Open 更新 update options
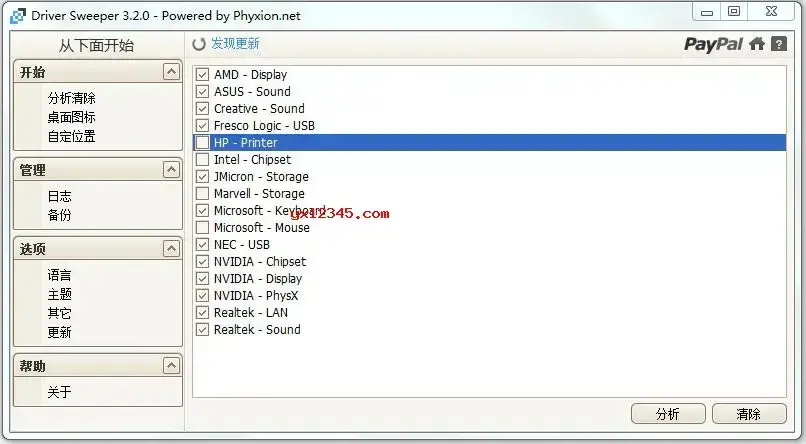The width and height of the screenshot is (806, 444). (60, 332)
